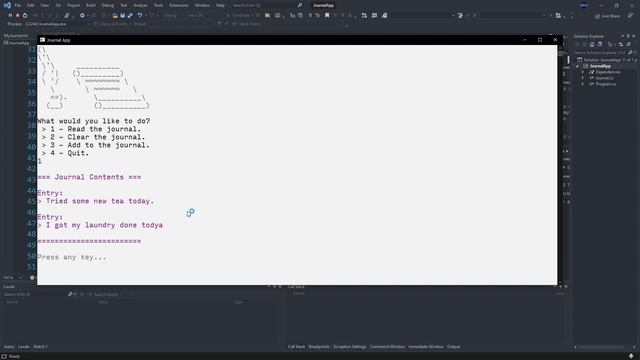Switch to the Breakpoints tab
This screenshot has width=640, height=360.
[x=319, y=347]
